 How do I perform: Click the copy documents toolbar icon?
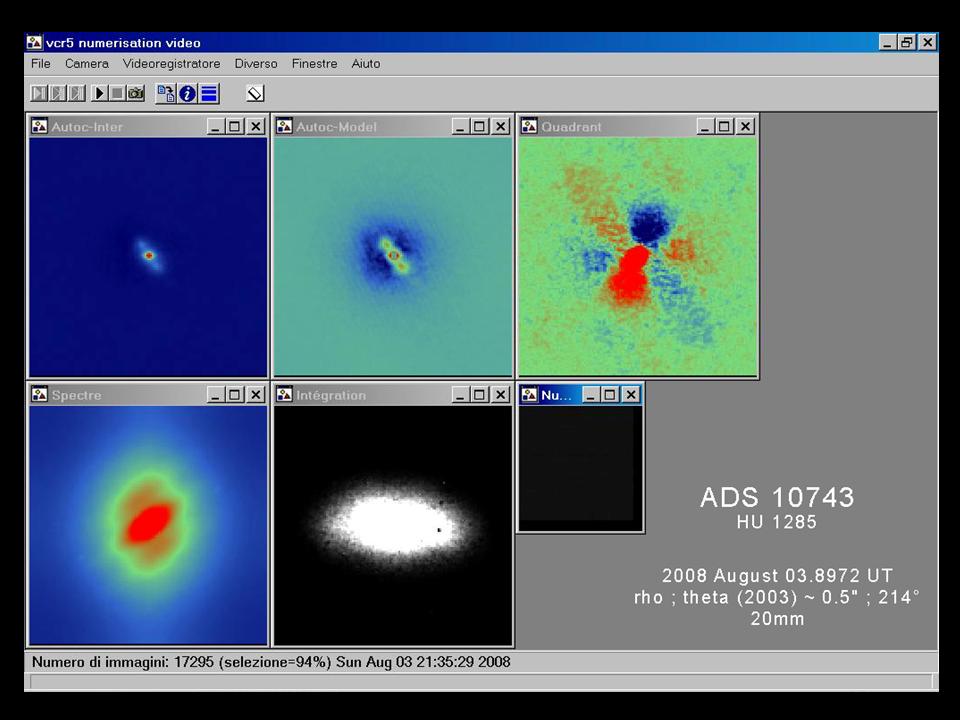click(x=166, y=93)
